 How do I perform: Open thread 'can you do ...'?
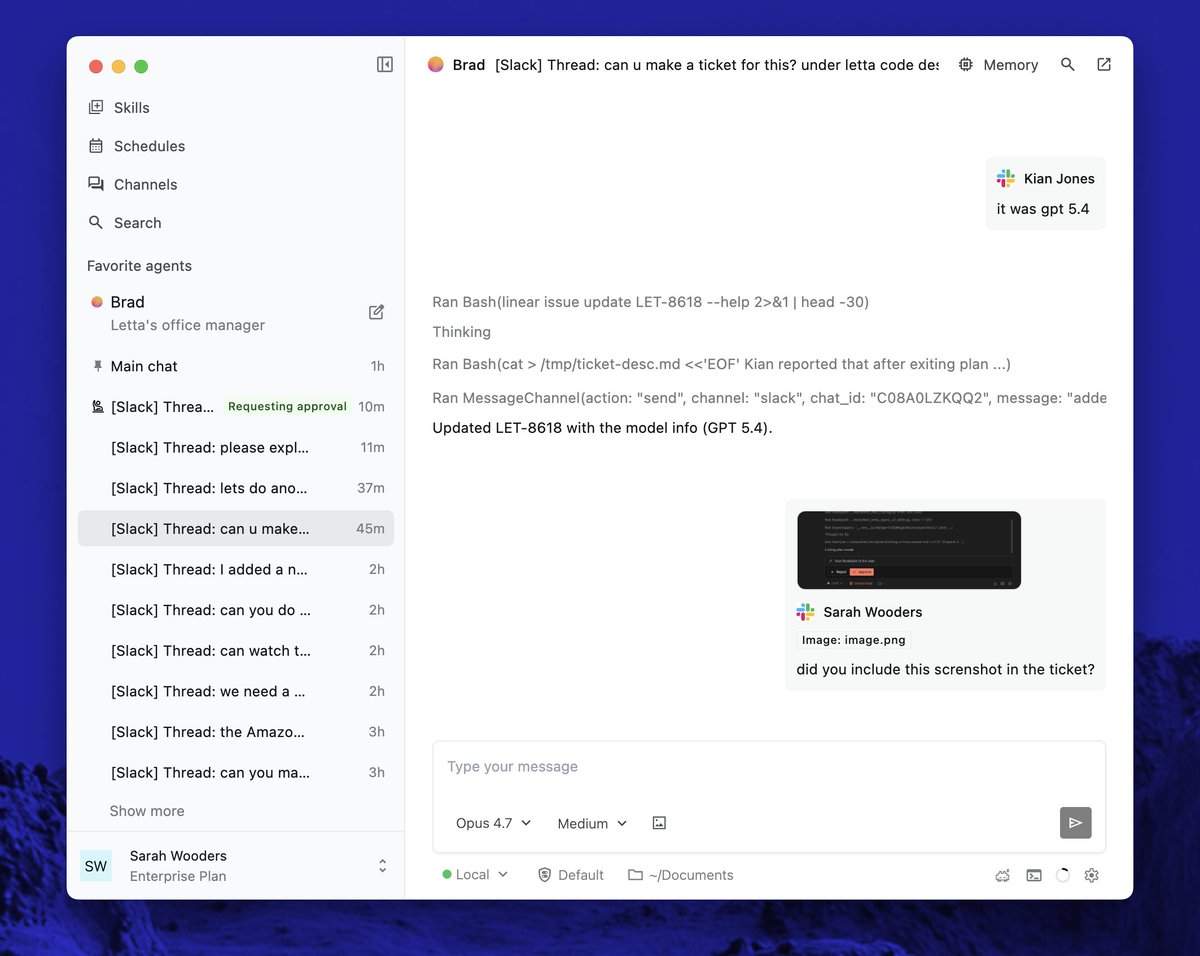point(236,610)
